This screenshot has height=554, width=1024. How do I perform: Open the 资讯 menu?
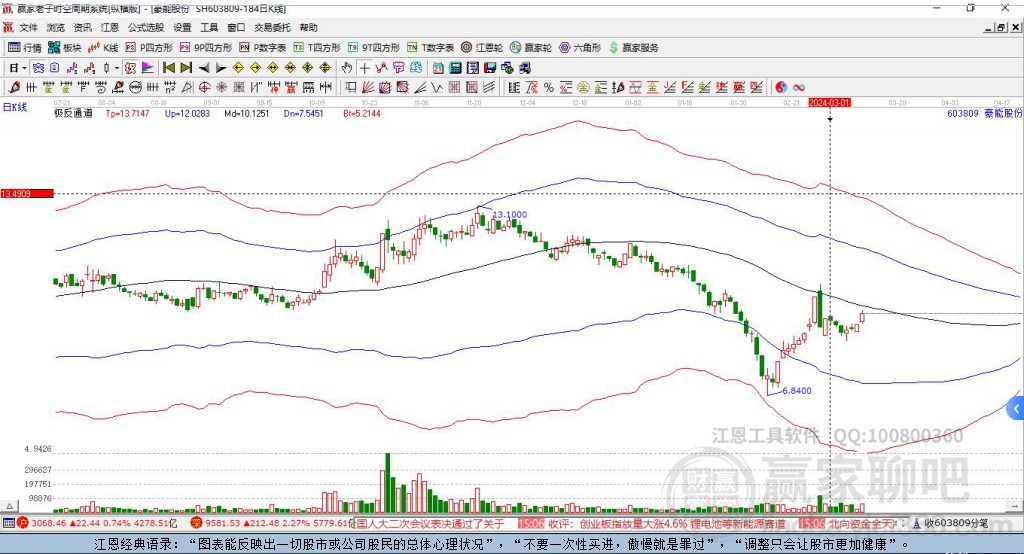[x=82, y=27]
